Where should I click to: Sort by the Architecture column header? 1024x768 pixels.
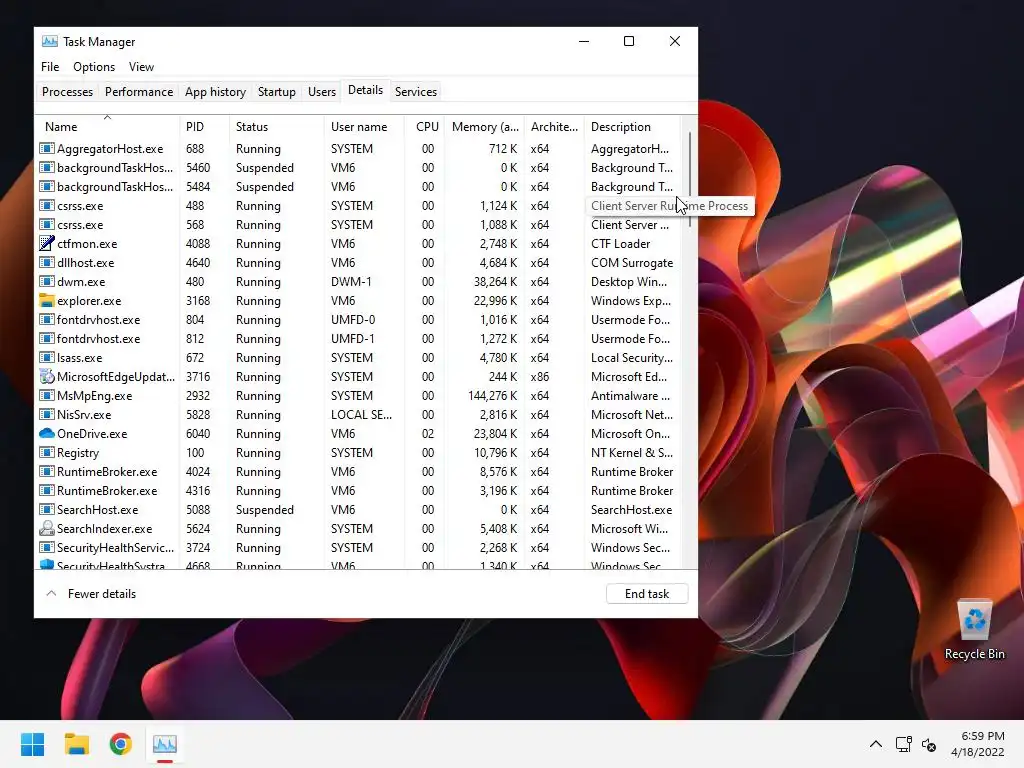[554, 127]
